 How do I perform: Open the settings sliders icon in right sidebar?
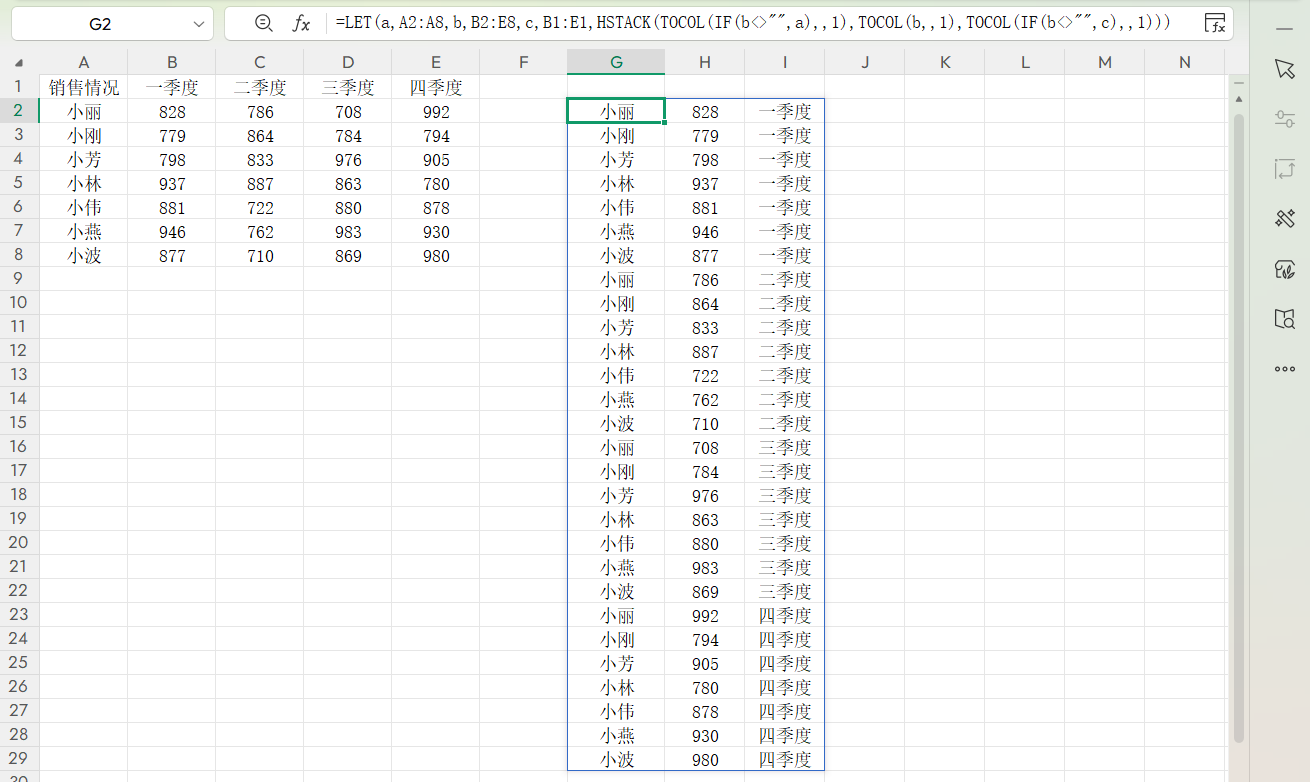[1285, 118]
